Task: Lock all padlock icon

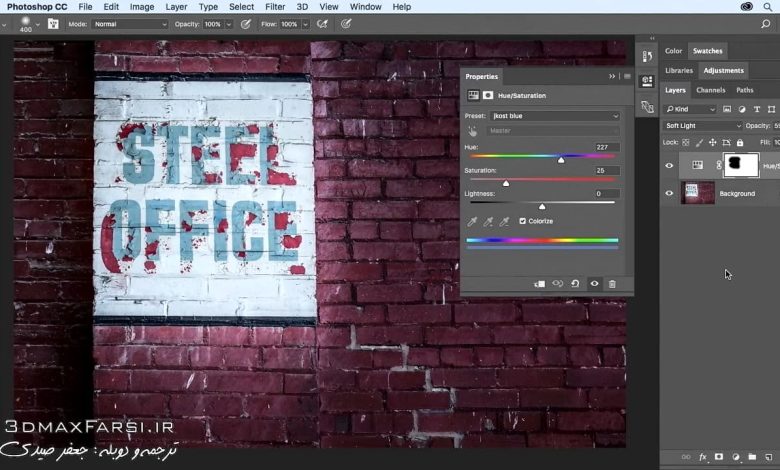Action: [x=740, y=143]
